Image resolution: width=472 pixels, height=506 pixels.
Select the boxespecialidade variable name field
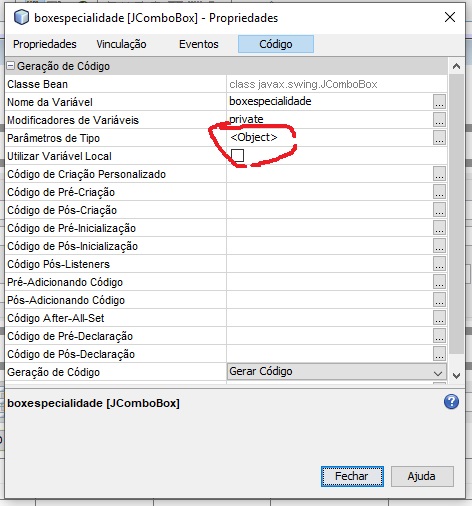tap(330, 101)
